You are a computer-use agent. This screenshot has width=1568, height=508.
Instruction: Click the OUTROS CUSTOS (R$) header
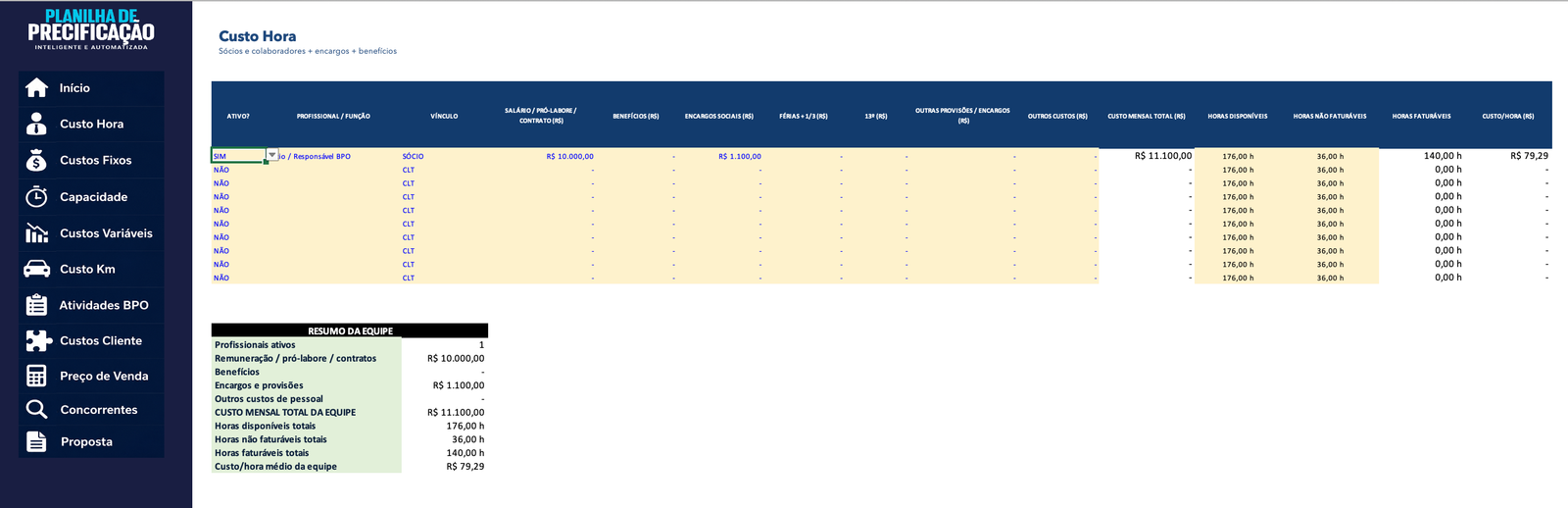click(1057, 116)
